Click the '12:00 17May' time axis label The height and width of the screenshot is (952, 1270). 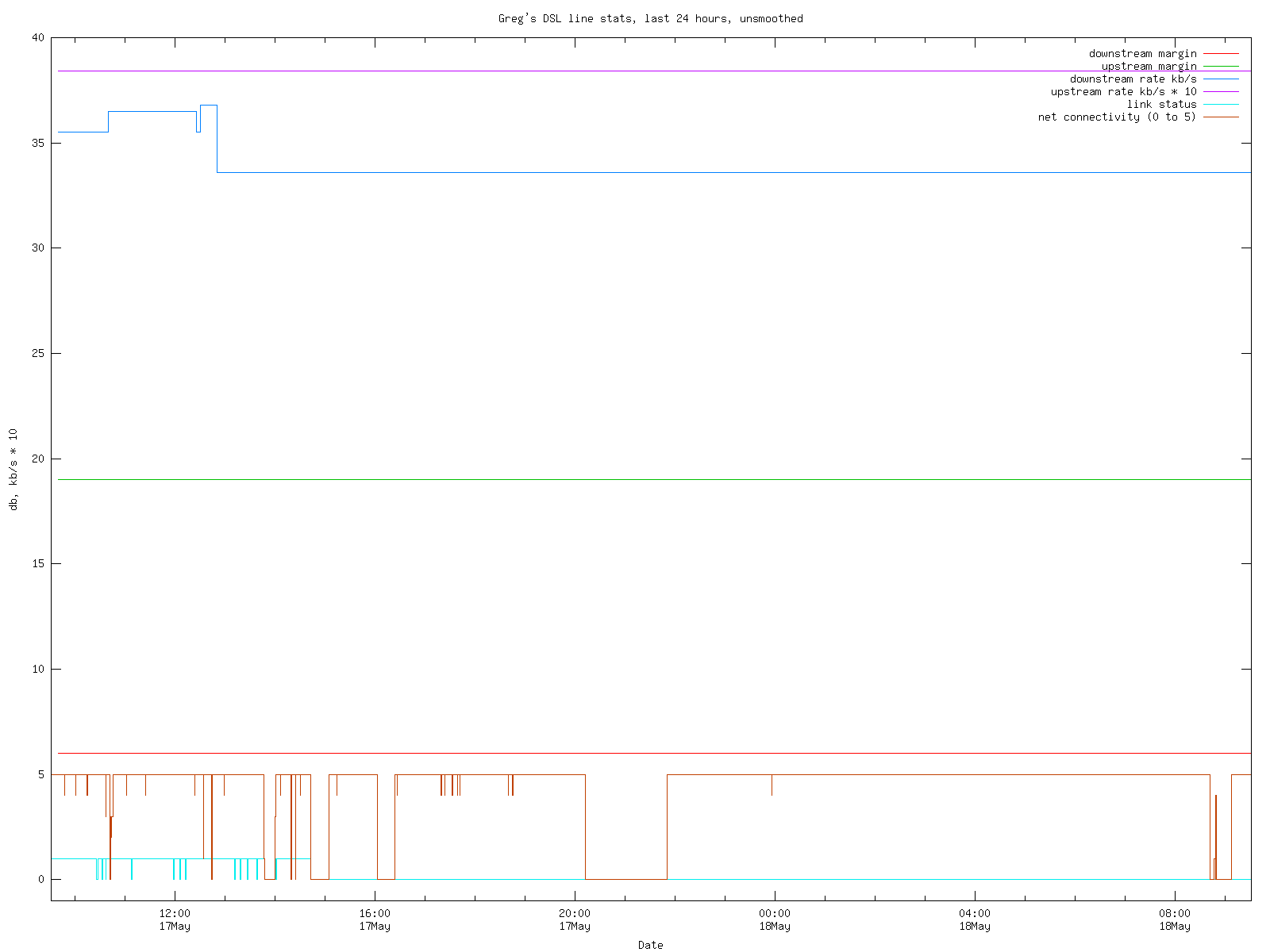pyautogui.click(x=175, y=919)
